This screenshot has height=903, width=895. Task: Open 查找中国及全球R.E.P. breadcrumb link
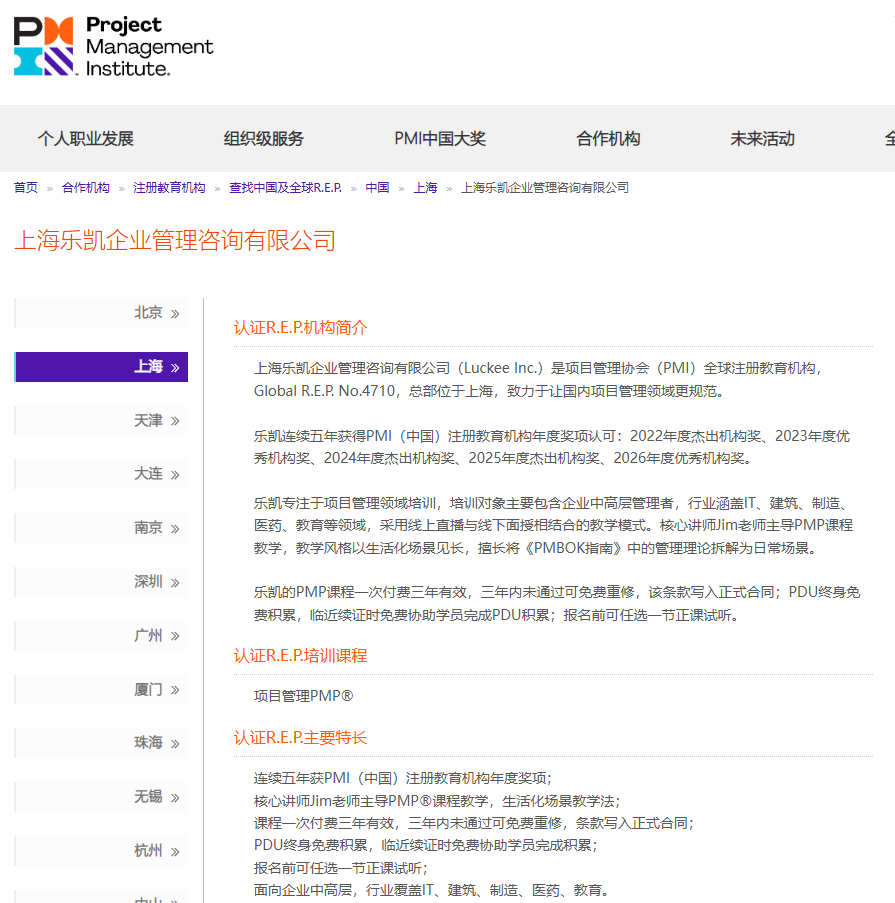click(285, 188)
